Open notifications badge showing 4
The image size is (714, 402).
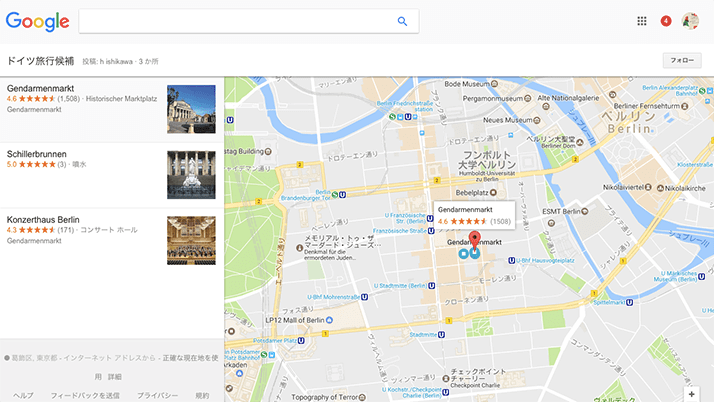point(666,21)
